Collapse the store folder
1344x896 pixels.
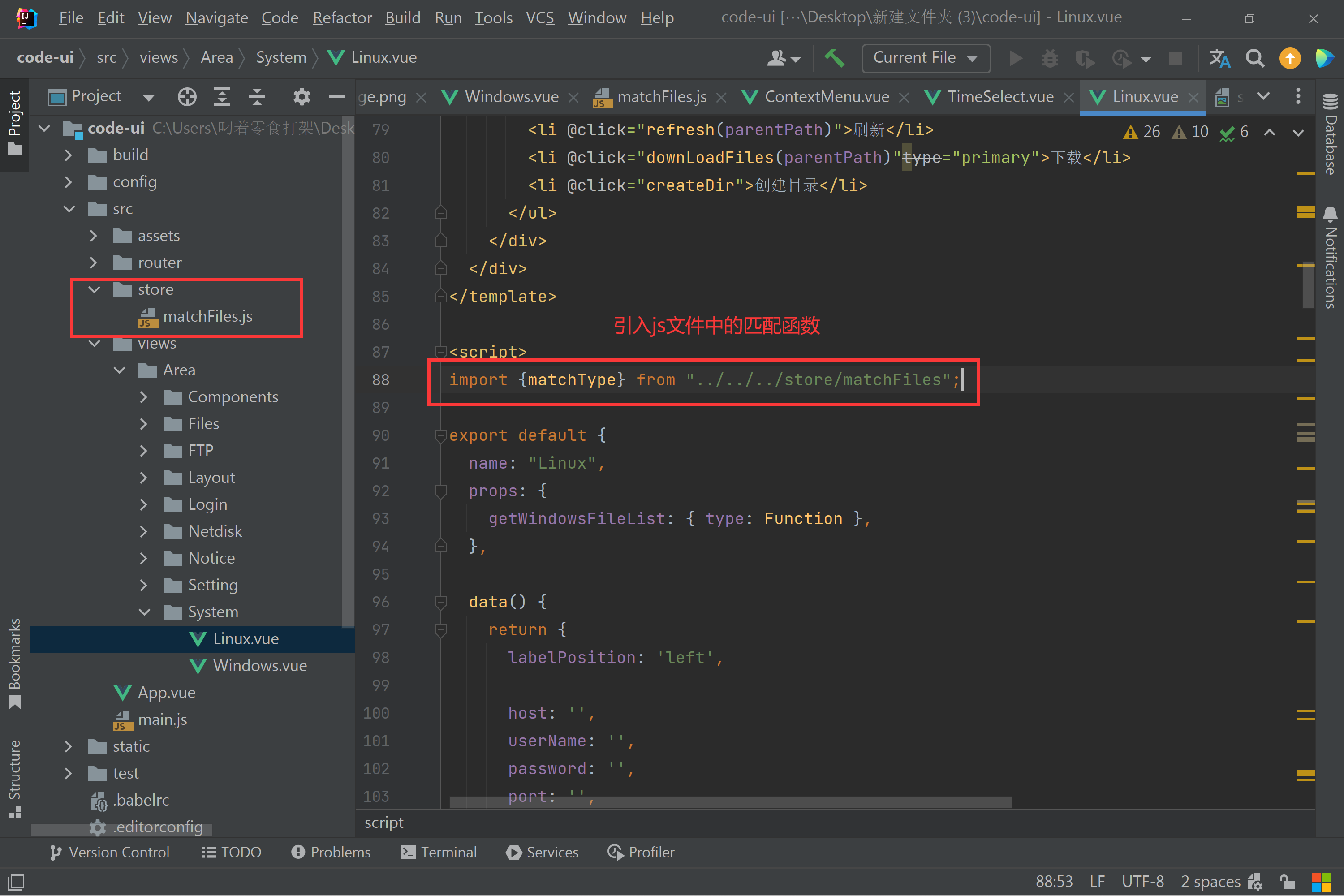click(94, 290)
